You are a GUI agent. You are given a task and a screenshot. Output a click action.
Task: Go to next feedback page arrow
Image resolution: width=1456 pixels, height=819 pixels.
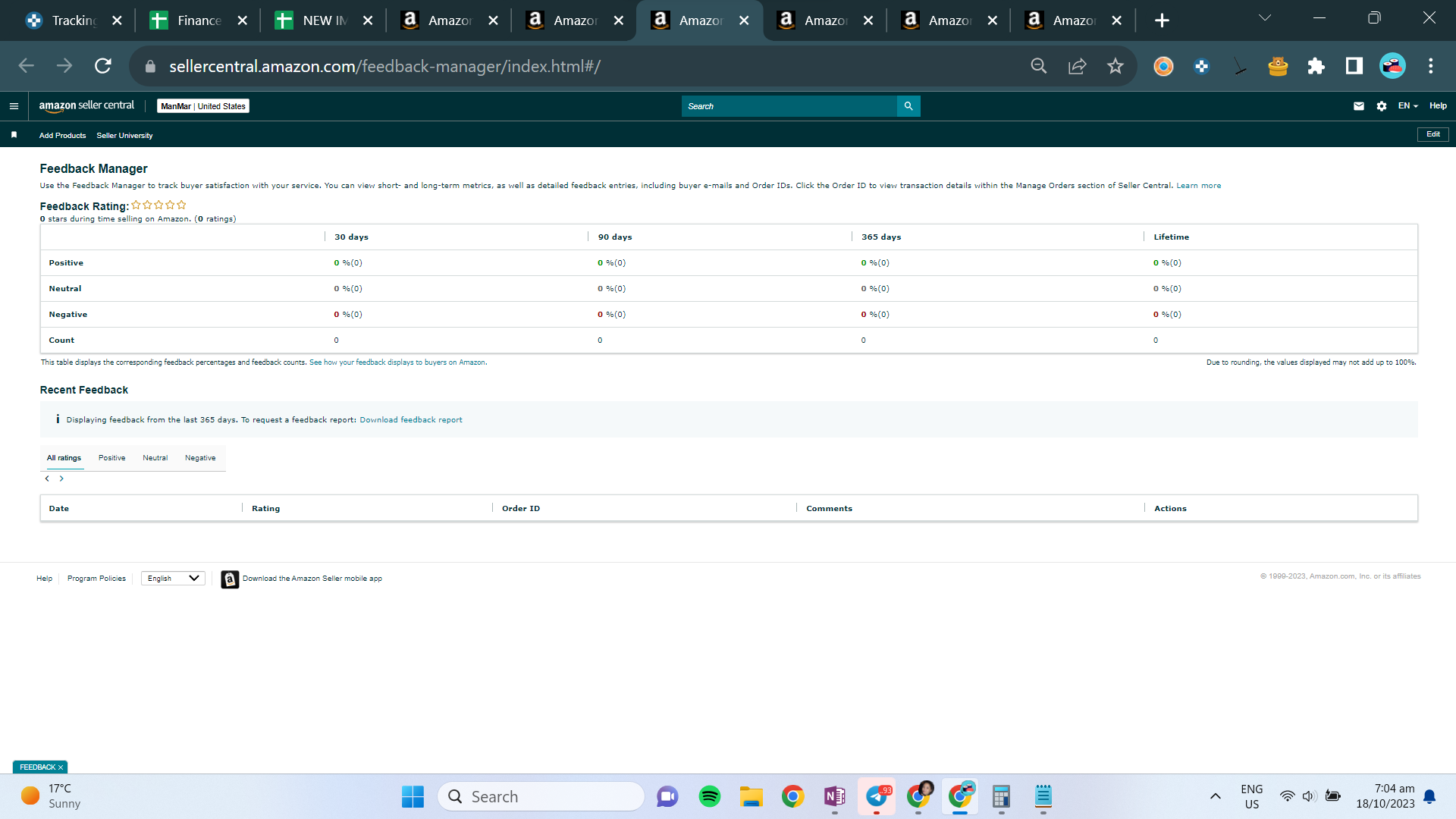[61, 479]
